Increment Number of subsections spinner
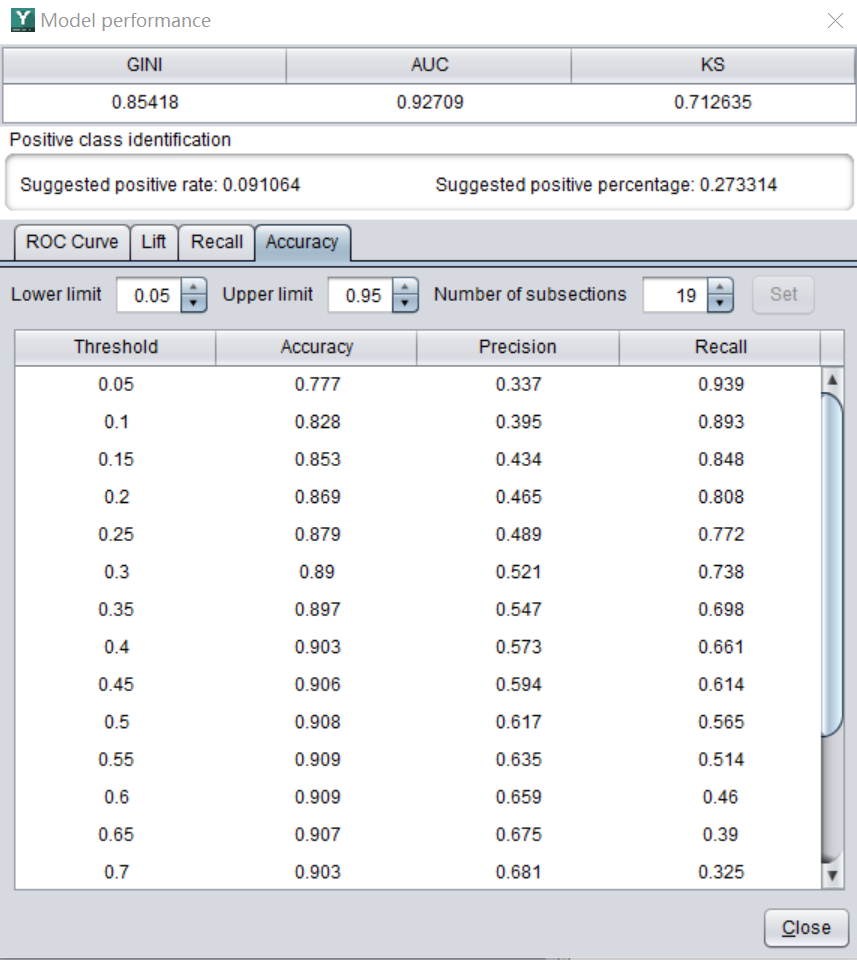Viewport: 857px width, 960px height. pos(720,287)
